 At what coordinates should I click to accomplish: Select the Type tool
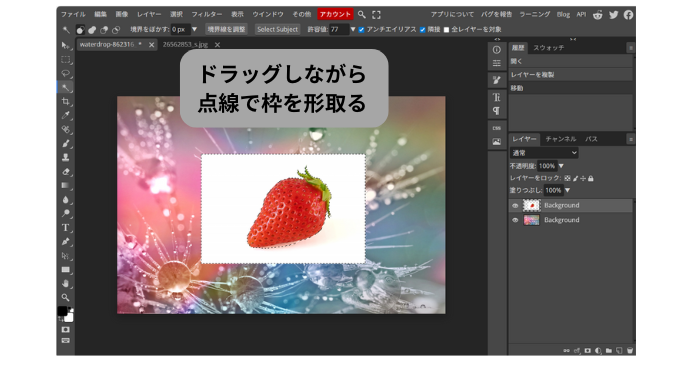[65, 228]
